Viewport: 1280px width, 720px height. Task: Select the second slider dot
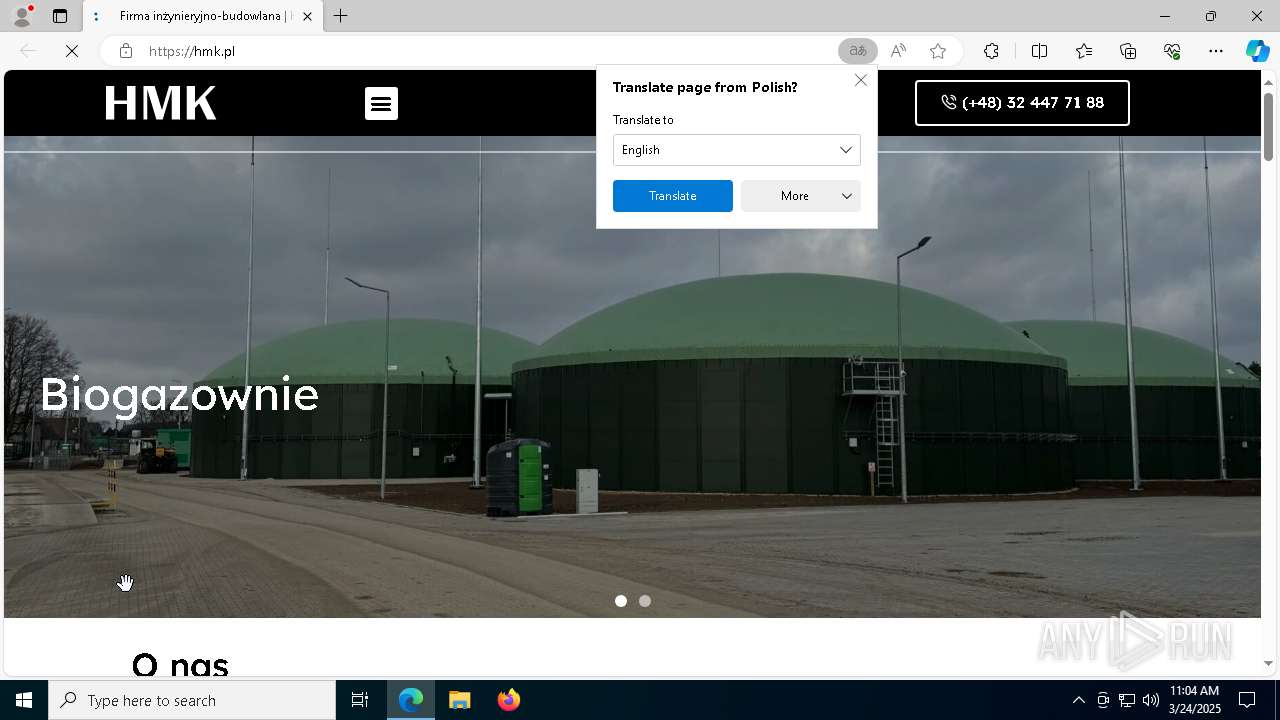tap(645, 601)
